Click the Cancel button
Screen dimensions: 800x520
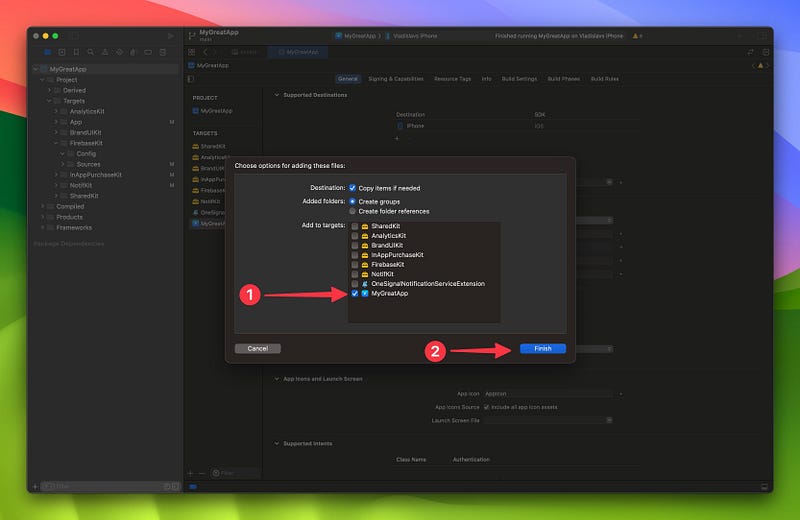coord(258,349)
